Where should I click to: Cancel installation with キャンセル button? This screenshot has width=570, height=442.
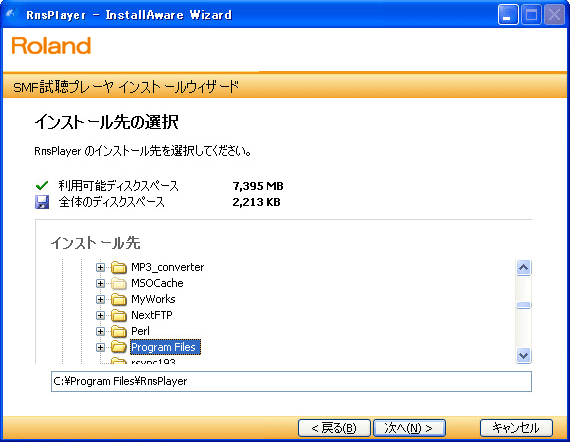tap(516, 428)
